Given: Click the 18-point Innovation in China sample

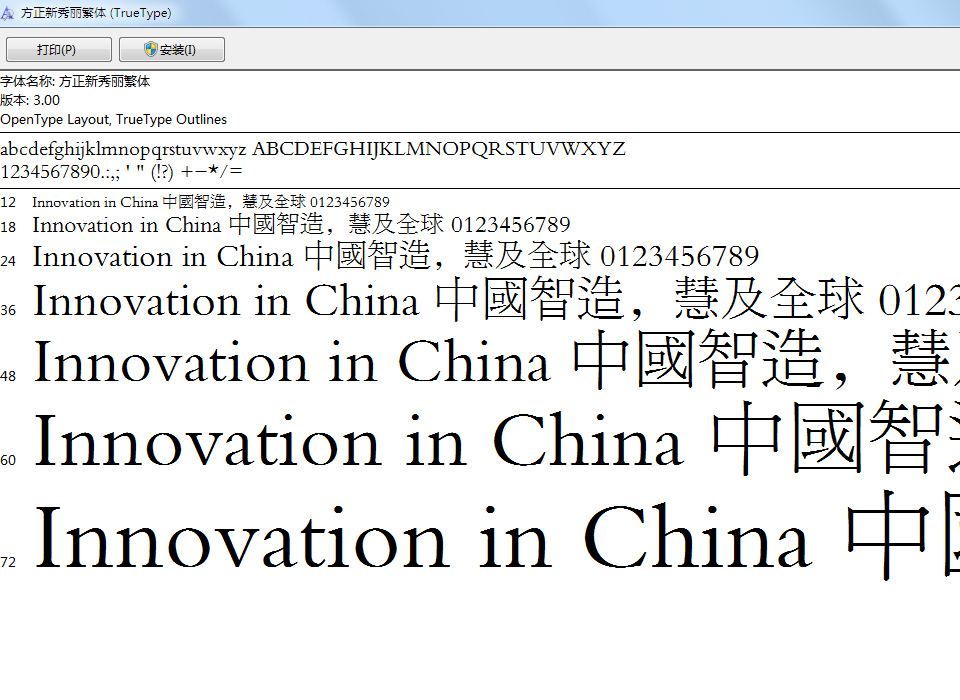Looking at the screenshot, I should pos(301,224).
